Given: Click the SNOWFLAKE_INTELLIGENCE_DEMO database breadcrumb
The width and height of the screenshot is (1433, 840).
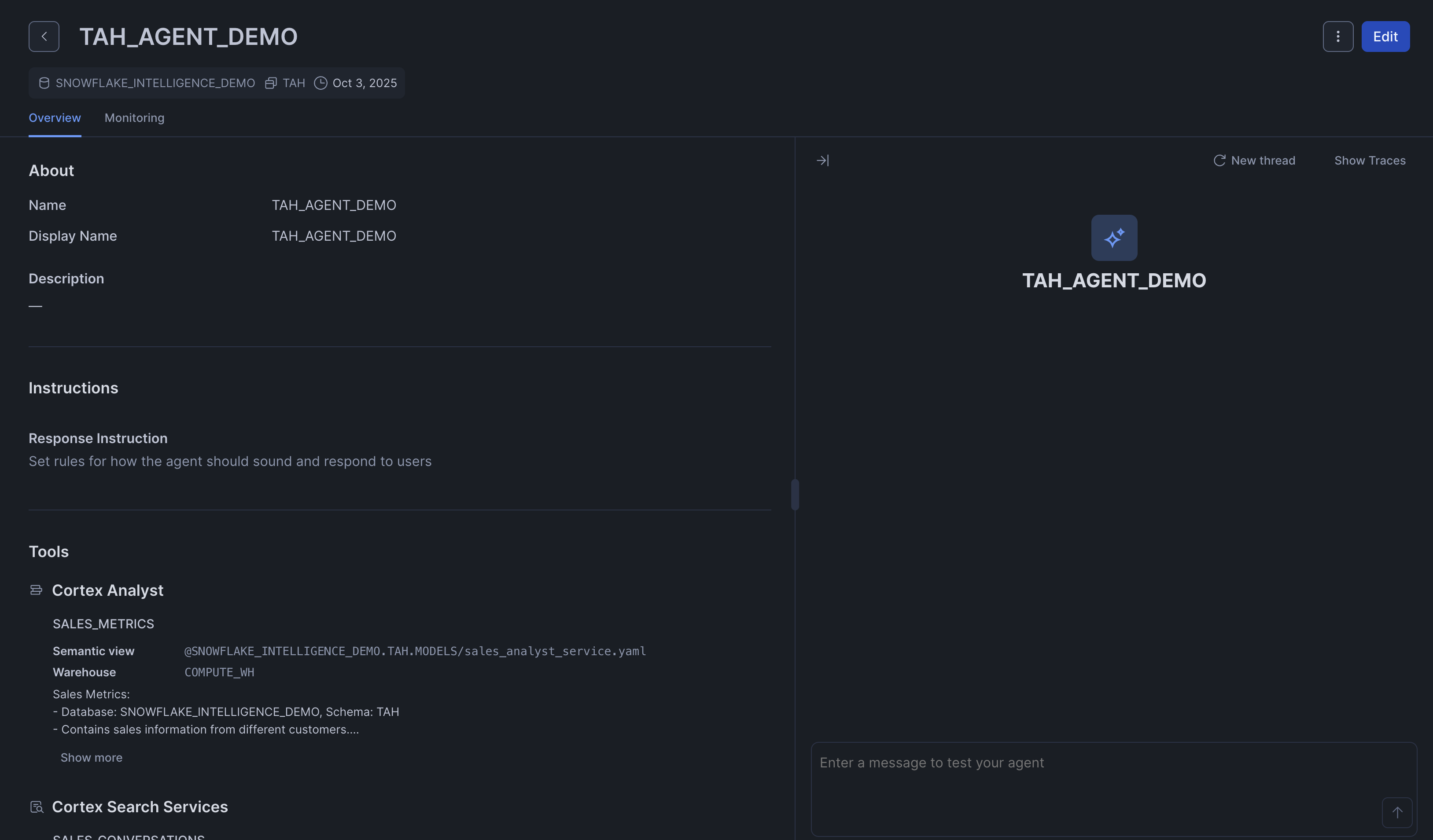Looking at the screenshot, I should tap(155, 83).
